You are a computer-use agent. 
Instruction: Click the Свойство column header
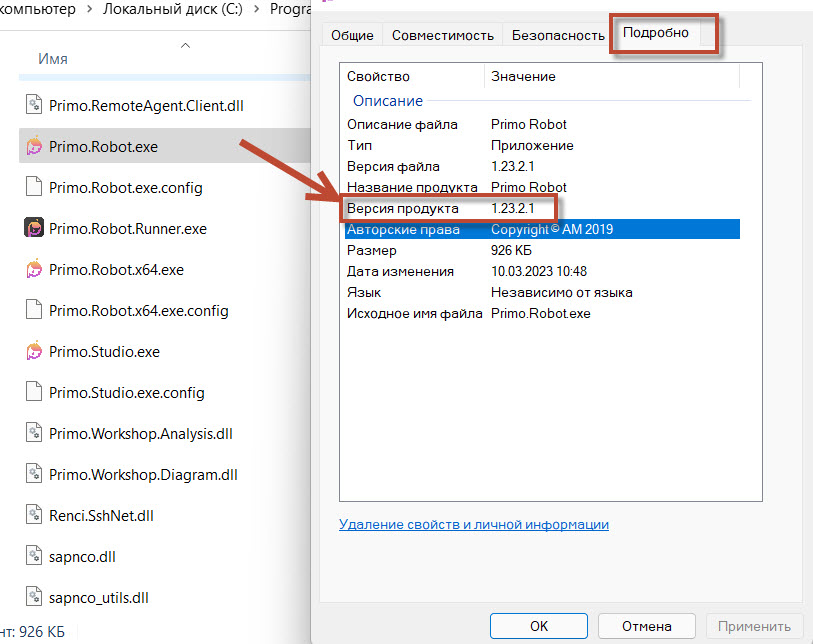tap(378, 76)
